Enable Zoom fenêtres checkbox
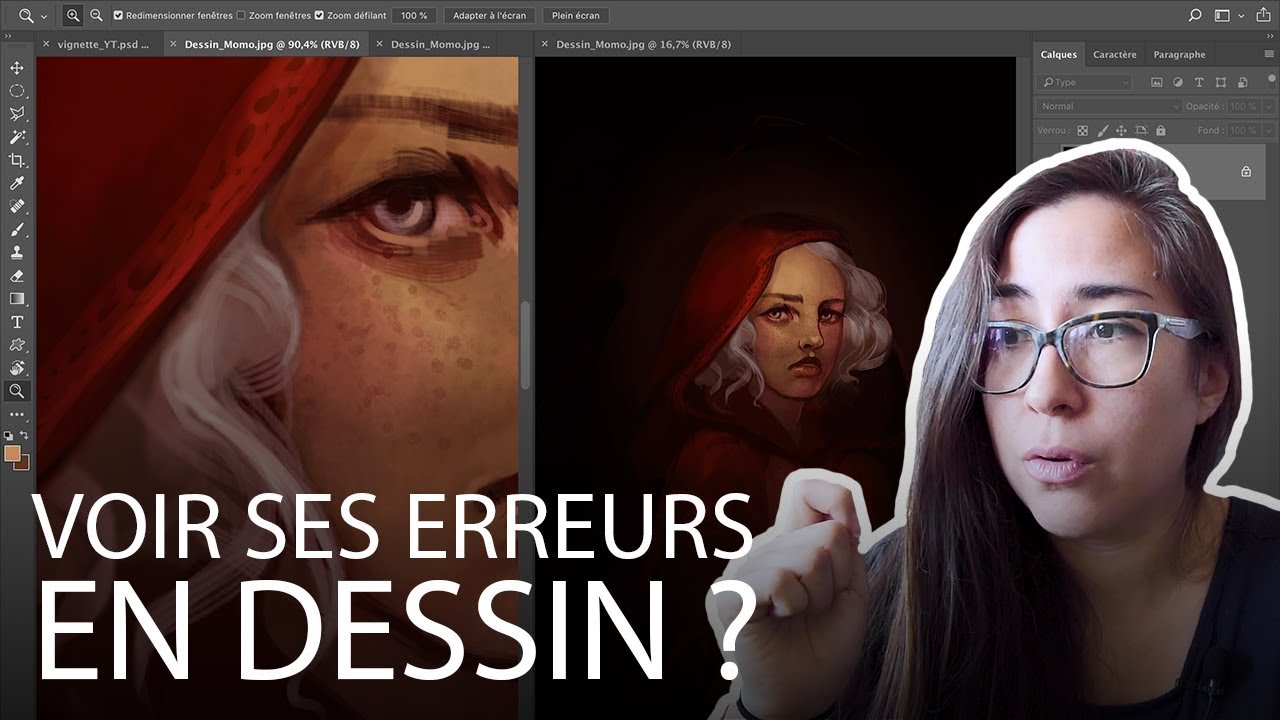This screenshot has height=720, width=1280. [241, 16]
